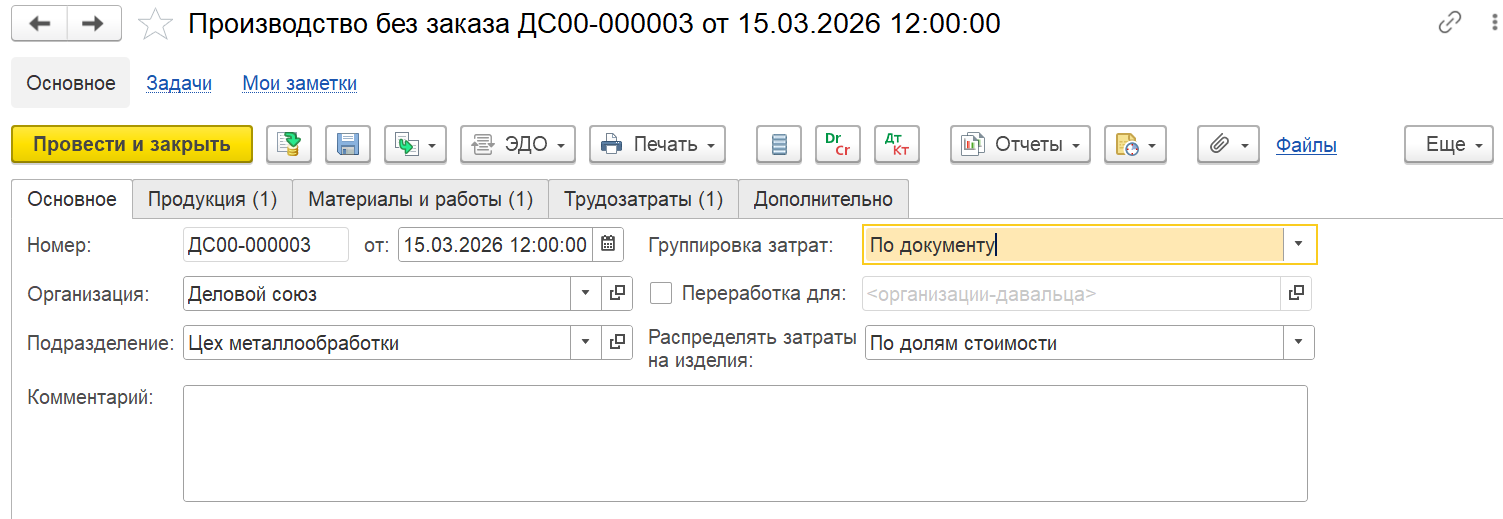1503x519 pixels.
Task: Open the calendar picker for document date
Action: pos(608,244)
